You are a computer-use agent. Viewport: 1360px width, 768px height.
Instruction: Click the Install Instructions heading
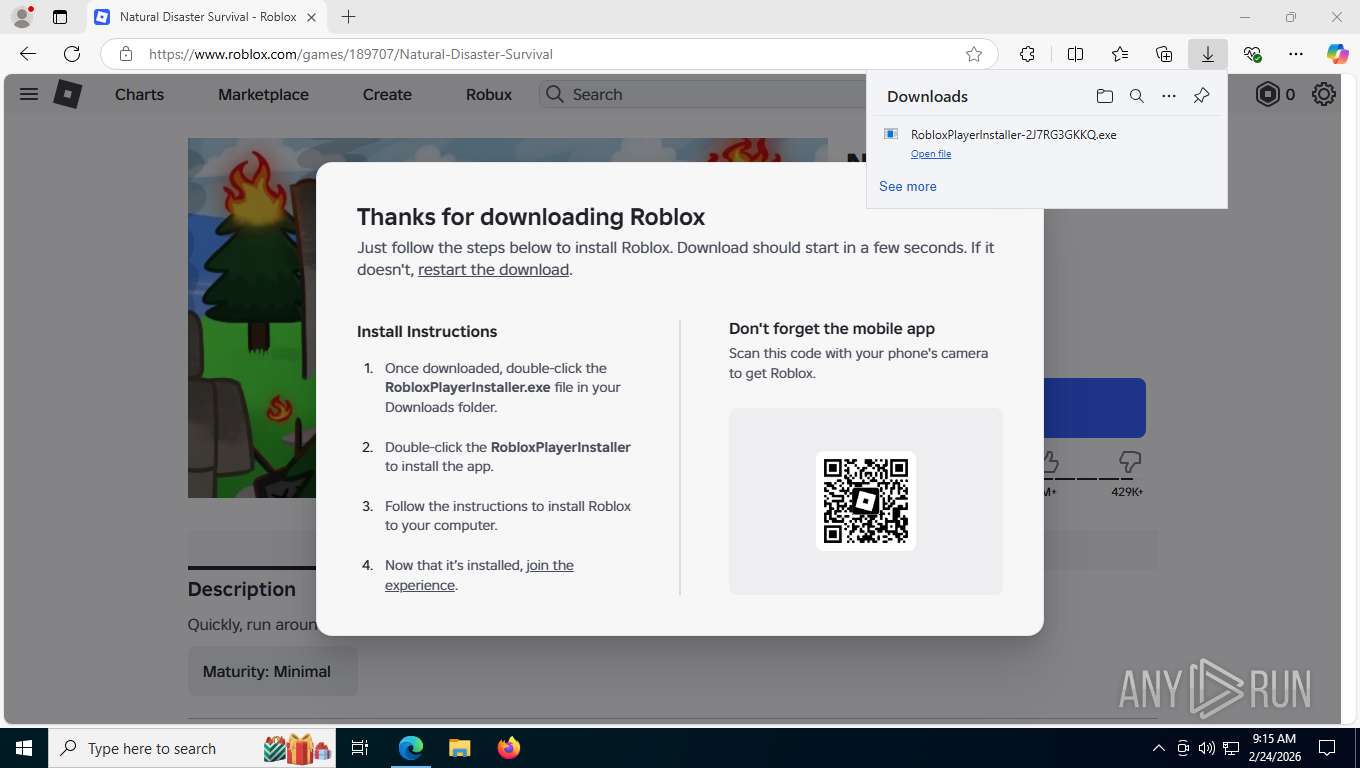(x=427, y=332)
